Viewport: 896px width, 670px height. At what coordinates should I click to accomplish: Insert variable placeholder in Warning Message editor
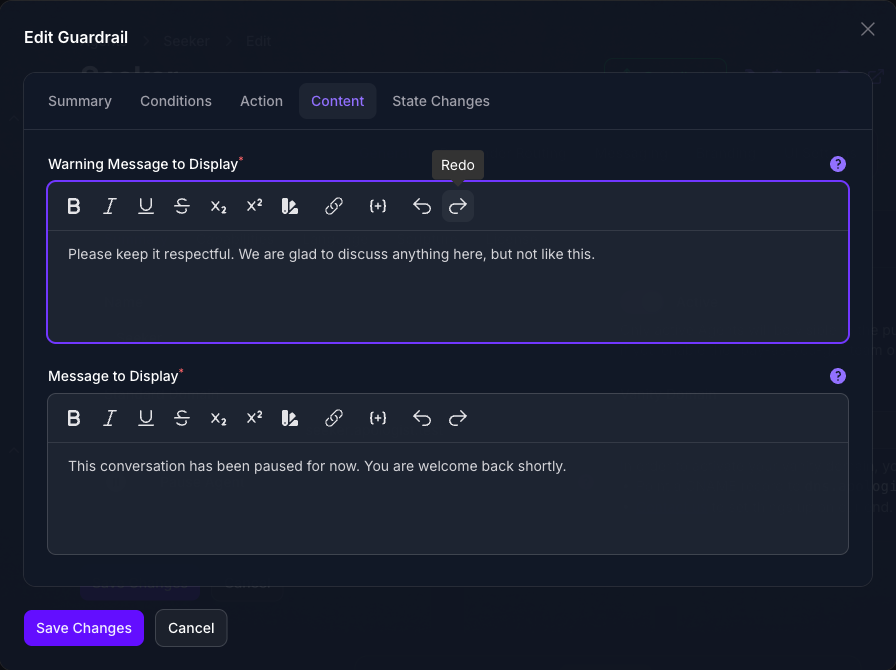(x=378, y=206)
